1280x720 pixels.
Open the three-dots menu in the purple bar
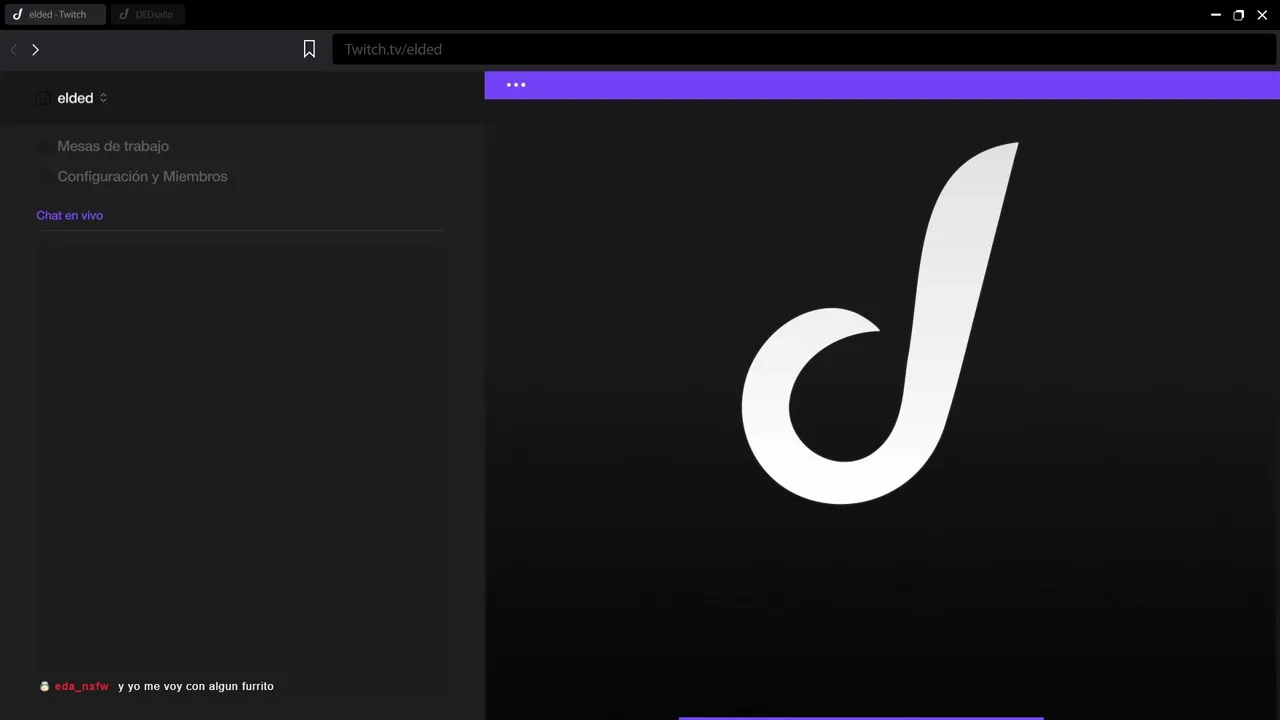click(x=516, y=85)
